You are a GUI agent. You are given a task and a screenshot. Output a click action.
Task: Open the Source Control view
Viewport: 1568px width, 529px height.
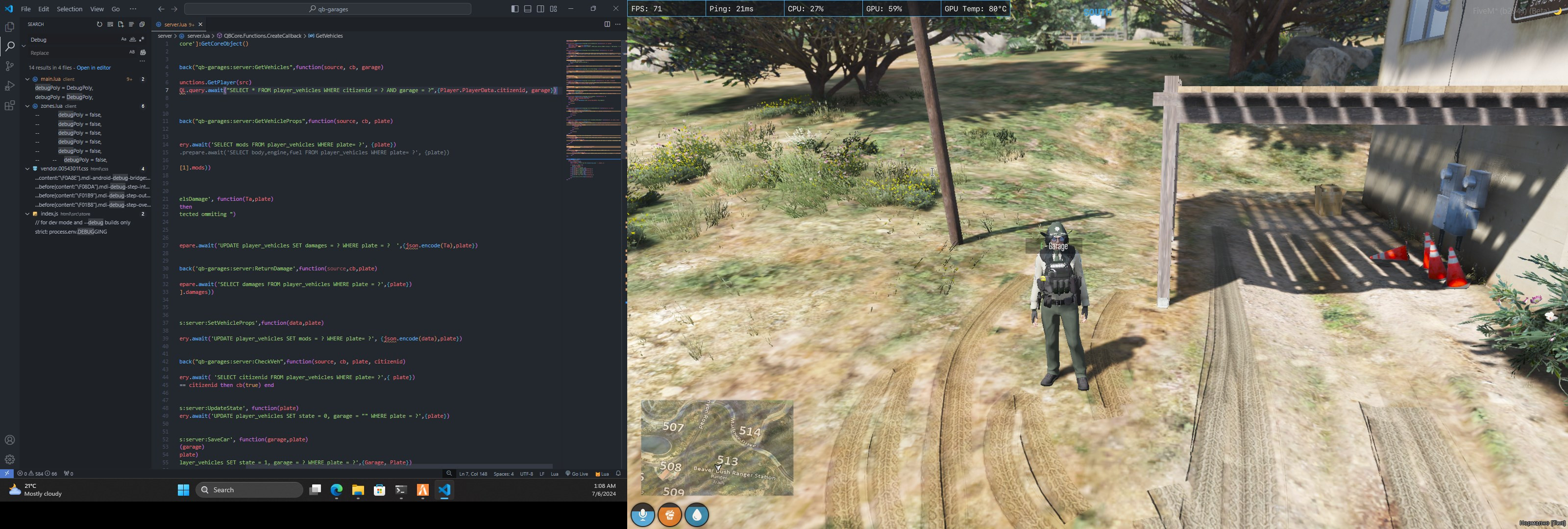click(10, 66)
